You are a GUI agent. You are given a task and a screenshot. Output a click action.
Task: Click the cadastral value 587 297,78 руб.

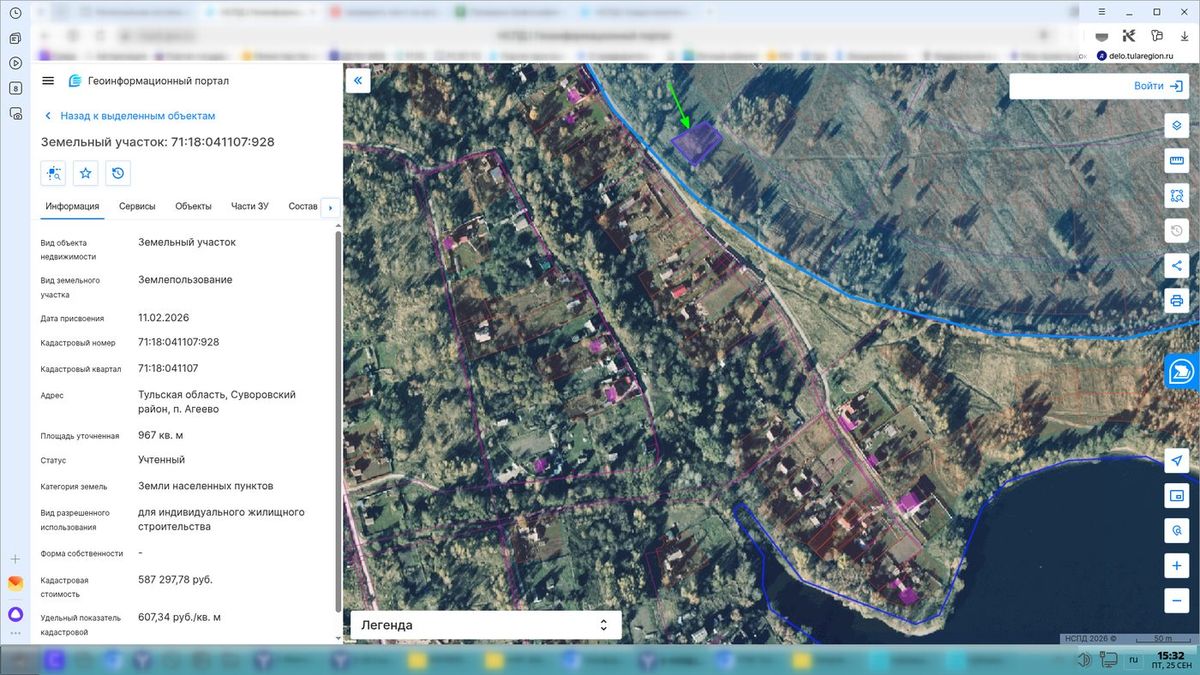[x=175, y=580]
